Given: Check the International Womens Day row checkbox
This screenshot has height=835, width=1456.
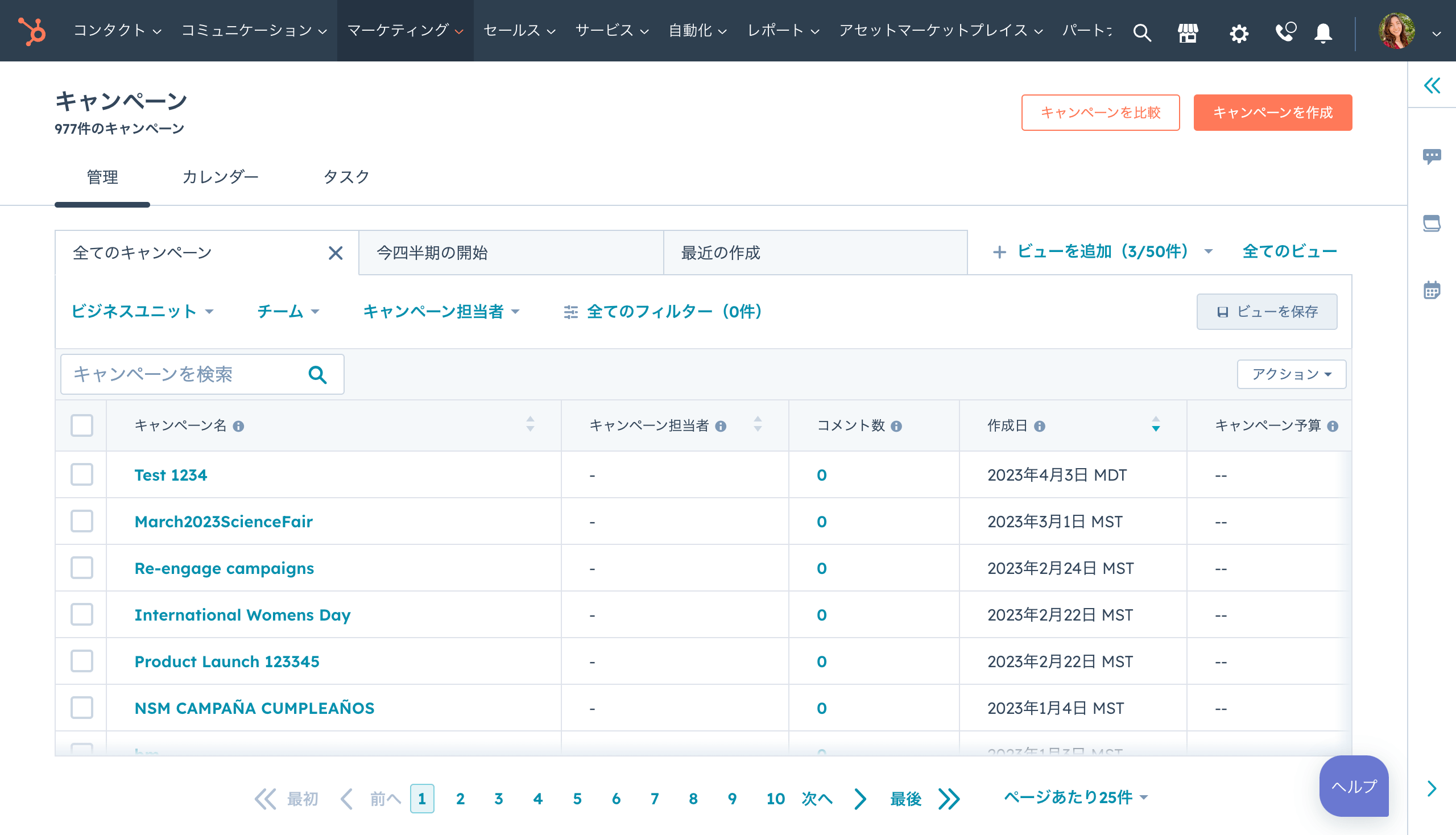Looking at the screenshot, I should click(x=82, y=614).
